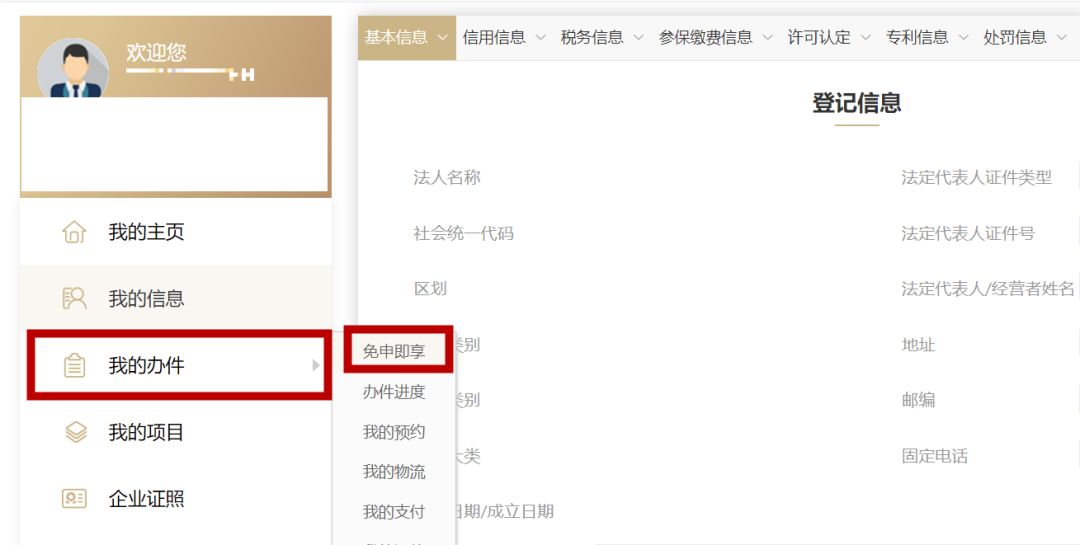The image size is (1080, 545).
Task: Open 我的物流 from the submenu
Action: click(394, 472)
